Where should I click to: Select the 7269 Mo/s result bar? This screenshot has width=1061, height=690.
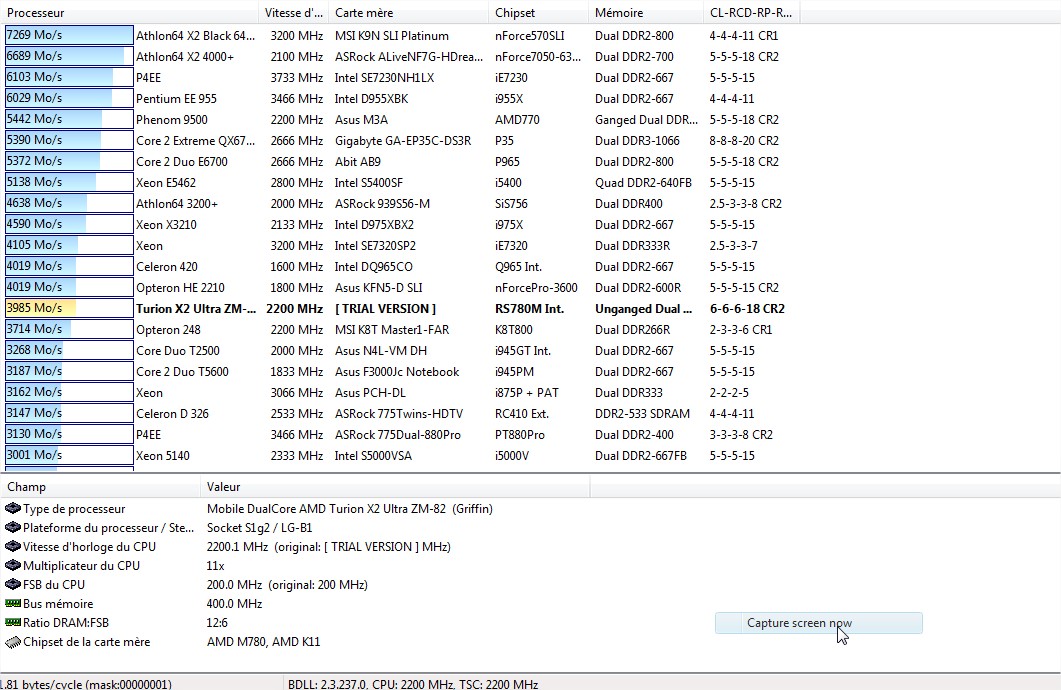[x=69, y=35]
